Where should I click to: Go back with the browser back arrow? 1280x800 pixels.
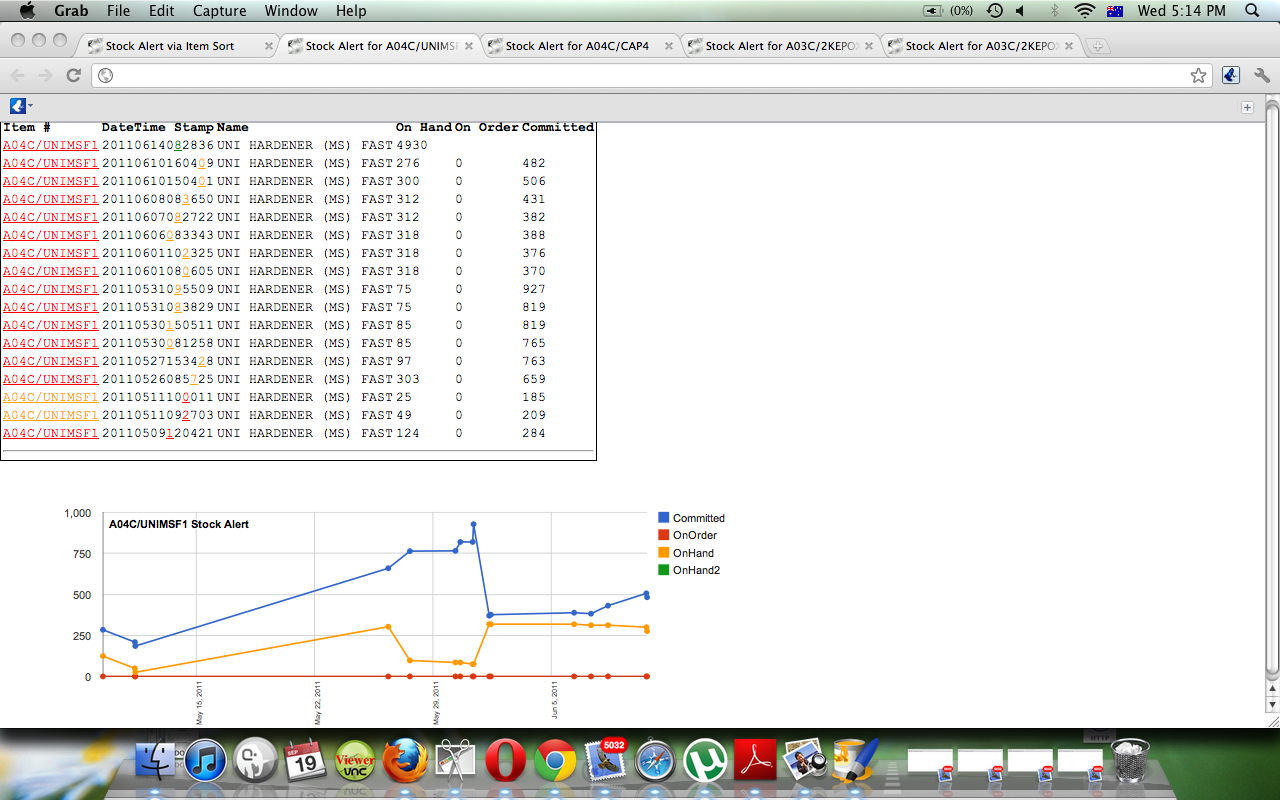[x=17, y=76]
